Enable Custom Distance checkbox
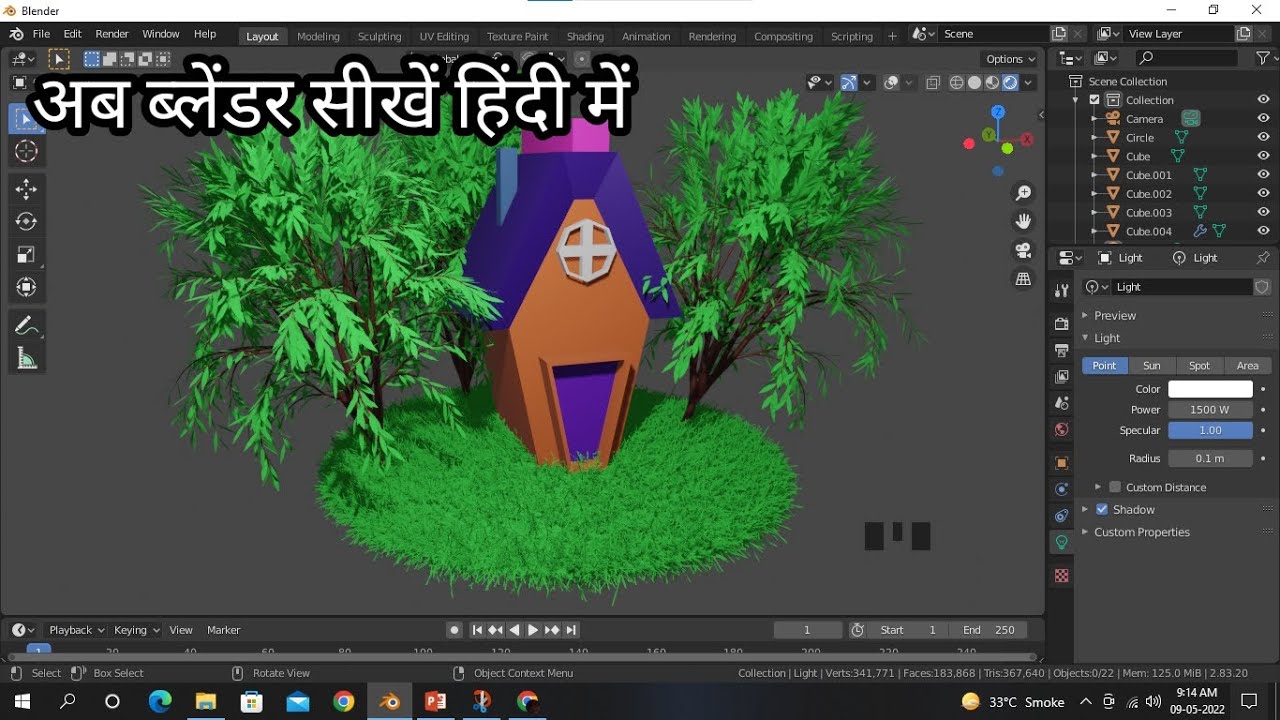The height and width of the screenshot is (720, 1280). pyautogui.click(x=1115, y=487)
